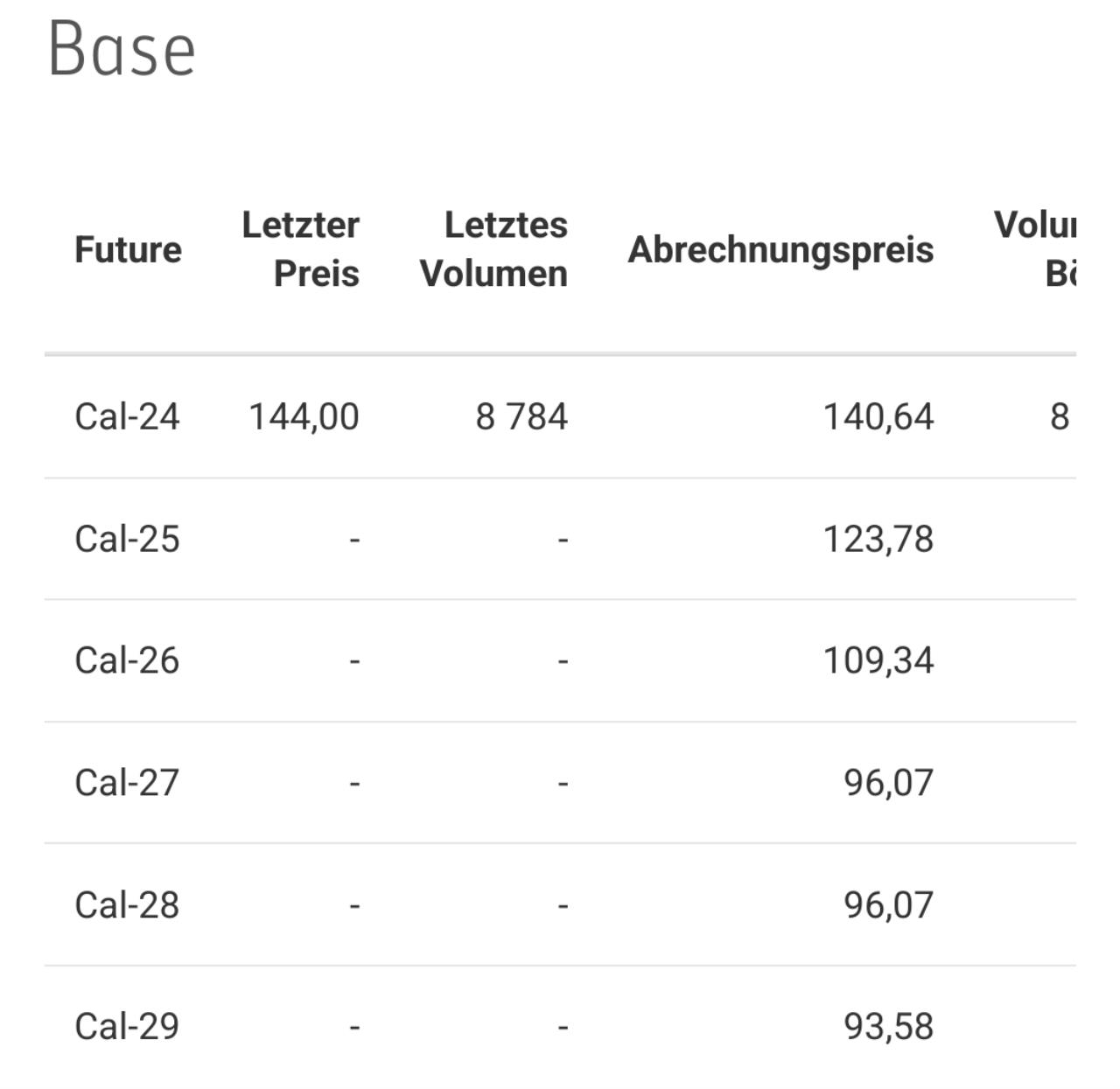Image resolution: width=1120 pixels, height=1089 pixels.
Task: Select the Cal-24 future row label
Action: [x=127, y=416]
